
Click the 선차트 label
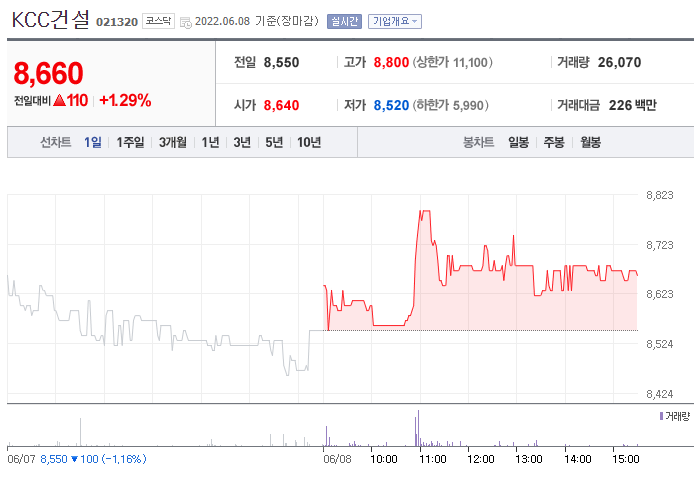pos(56,142)
